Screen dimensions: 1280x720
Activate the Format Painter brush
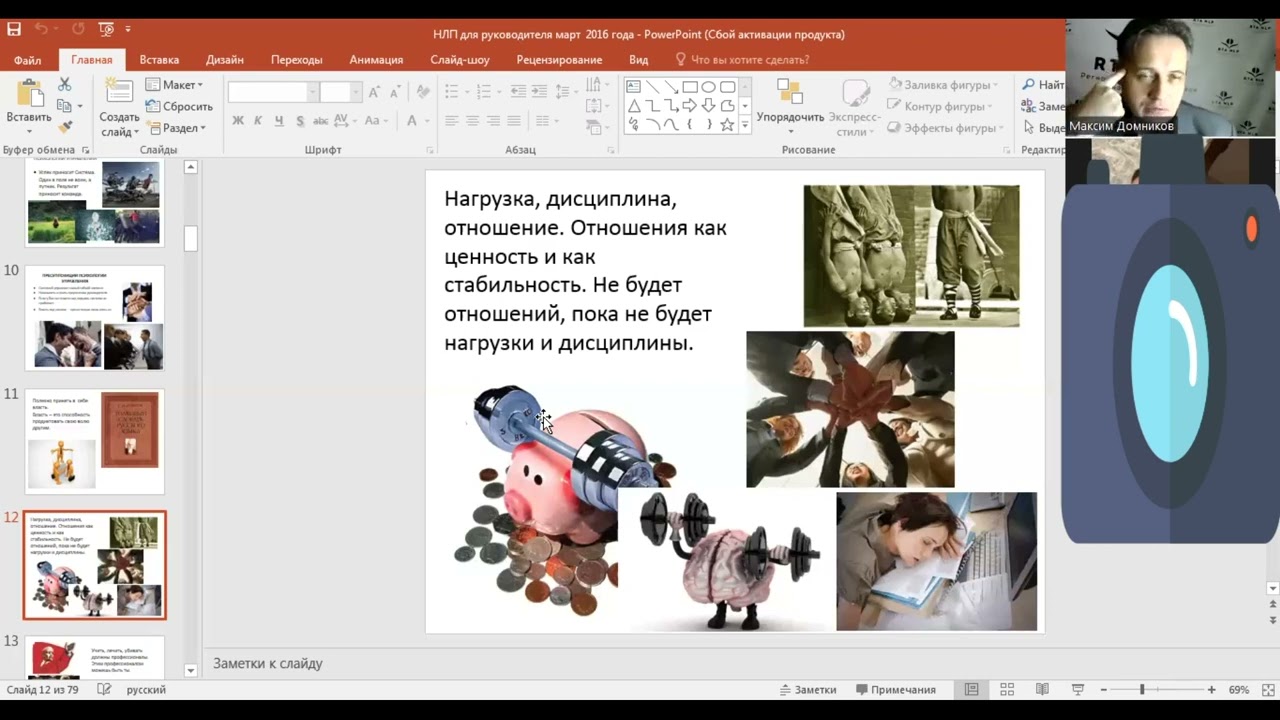tap(65, 127)
